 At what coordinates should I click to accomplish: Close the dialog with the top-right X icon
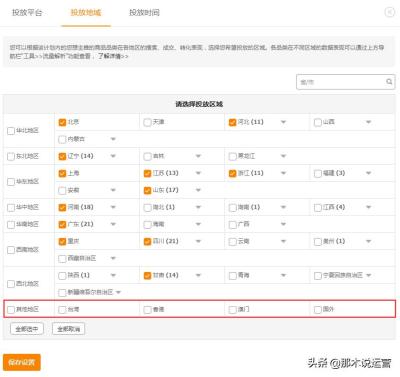click(x=389, y=12)
